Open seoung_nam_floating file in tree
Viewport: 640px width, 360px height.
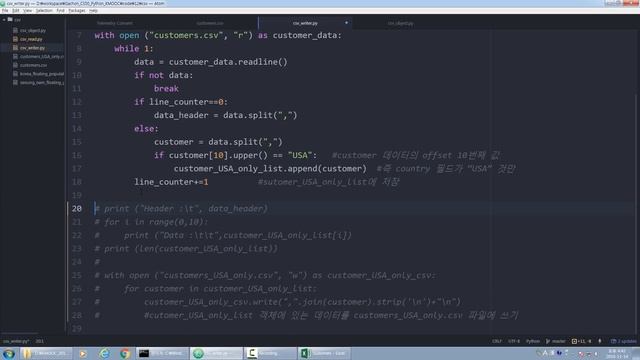pos(42,82)
